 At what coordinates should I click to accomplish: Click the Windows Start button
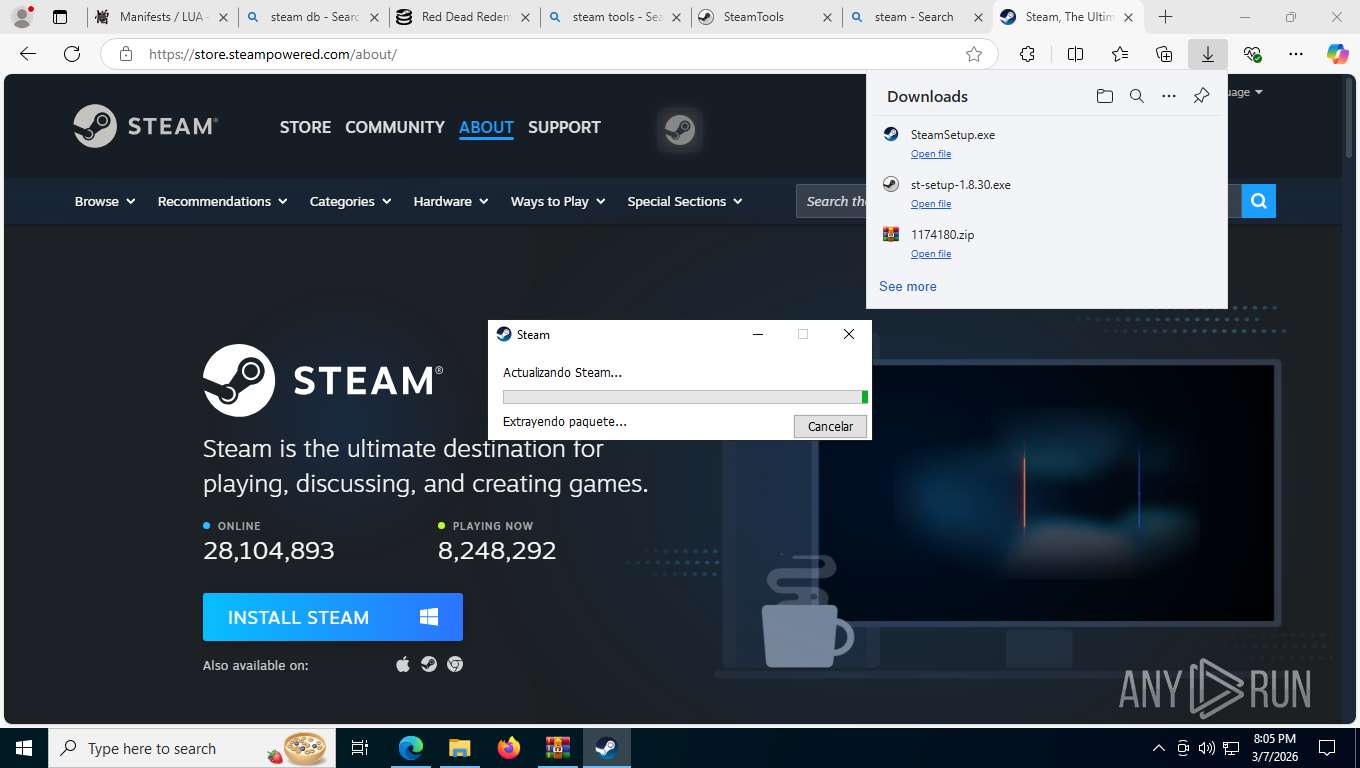click(24, 747)
